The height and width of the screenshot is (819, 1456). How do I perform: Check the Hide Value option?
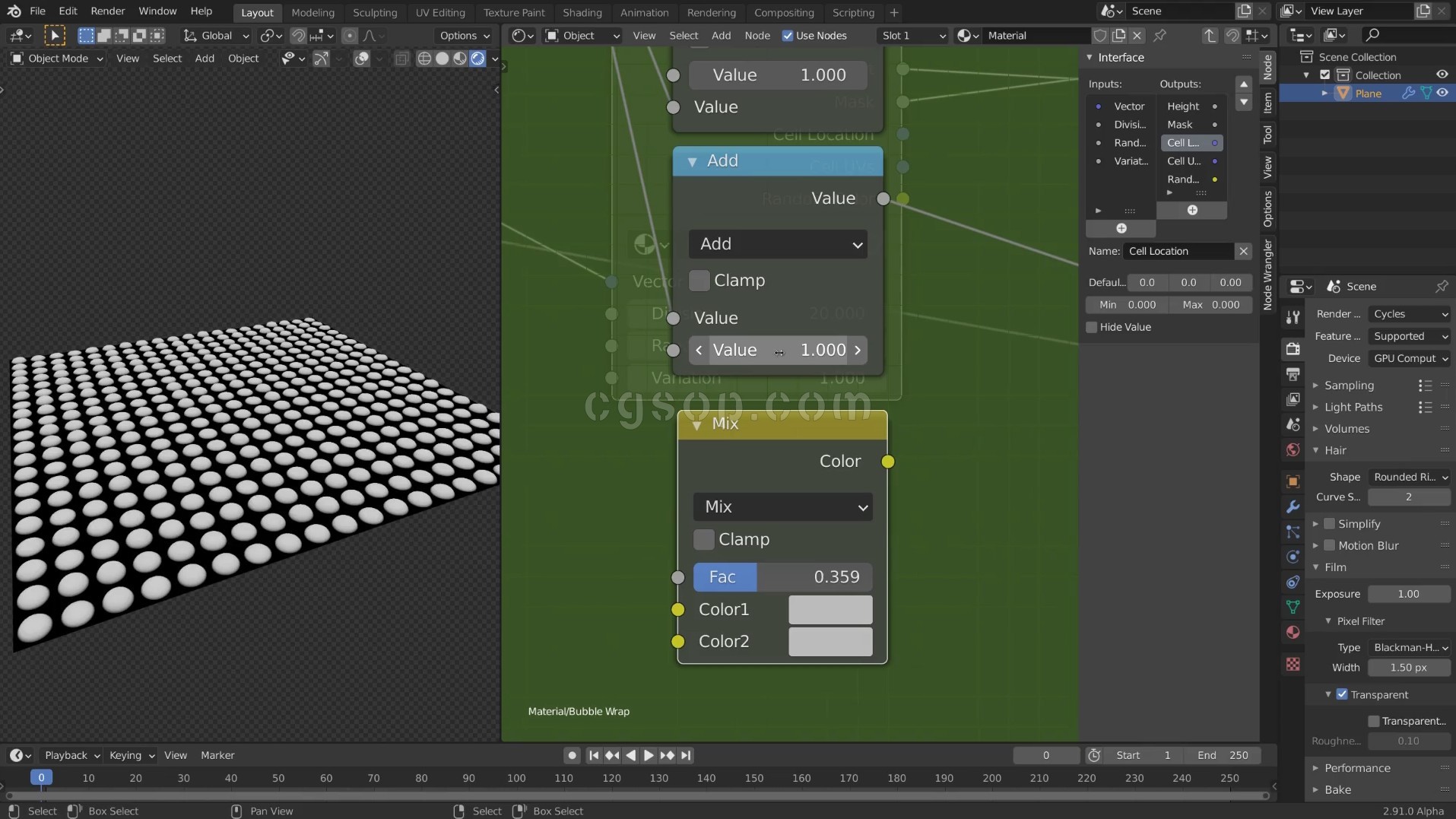1092,327
